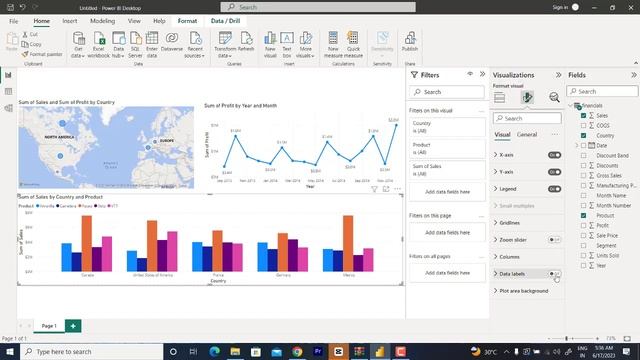Check the Units Sold field

click(583, 256)
